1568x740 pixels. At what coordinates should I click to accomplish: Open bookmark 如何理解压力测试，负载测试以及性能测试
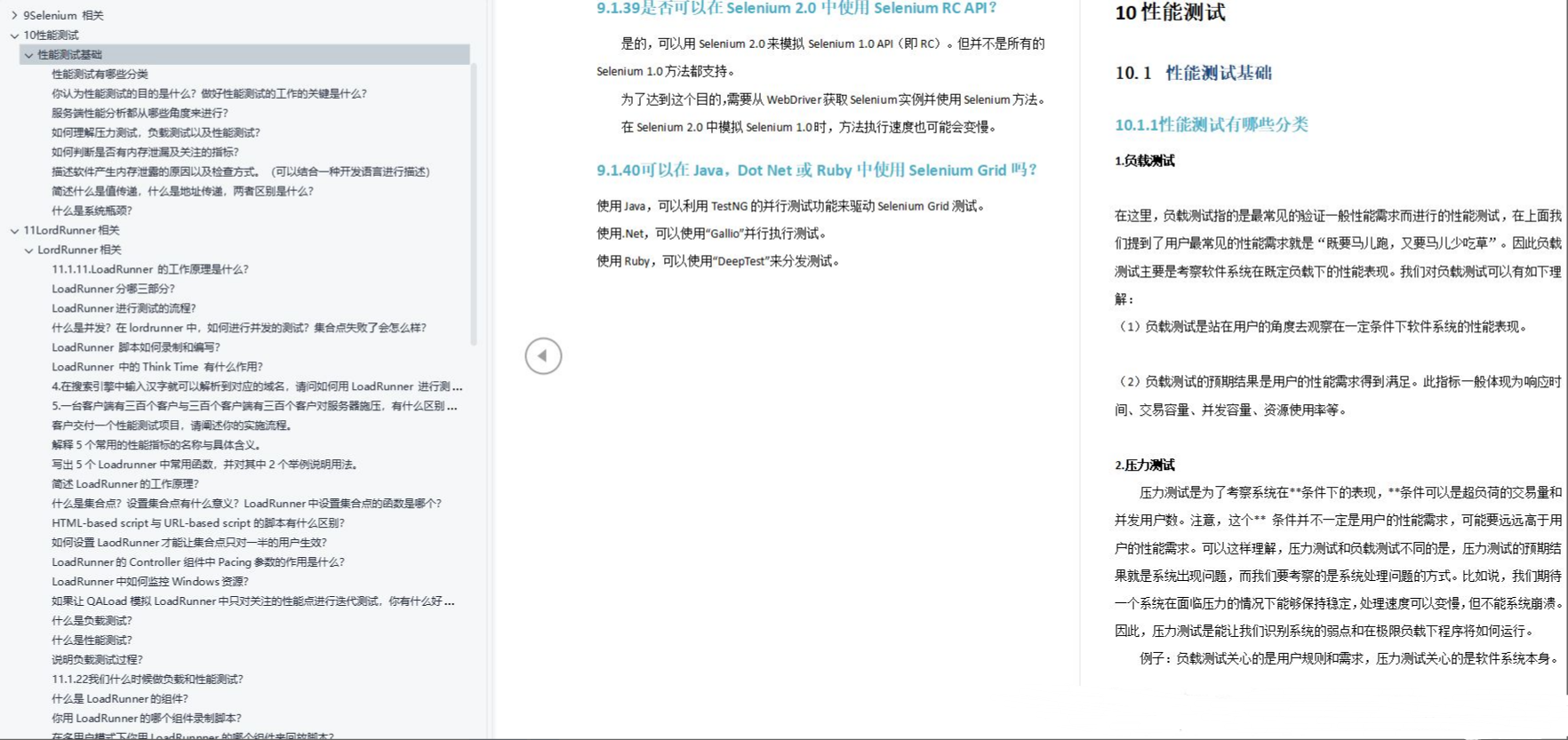(x=156, y=132)
